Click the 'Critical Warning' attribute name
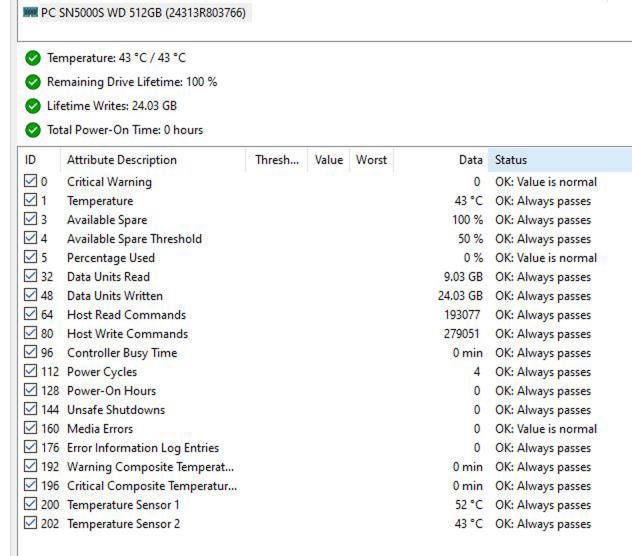Screen dimensions: 632x556 click(x=109, y=182)
